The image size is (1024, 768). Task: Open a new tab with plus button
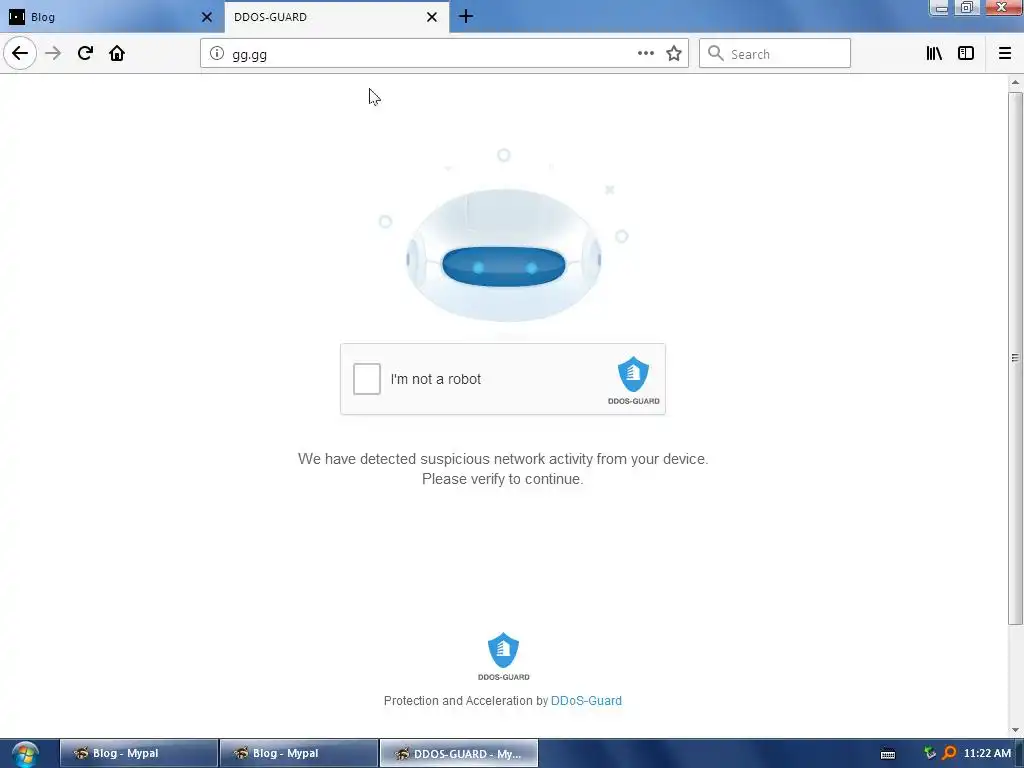pyautogui.click(x=466, y=16)
